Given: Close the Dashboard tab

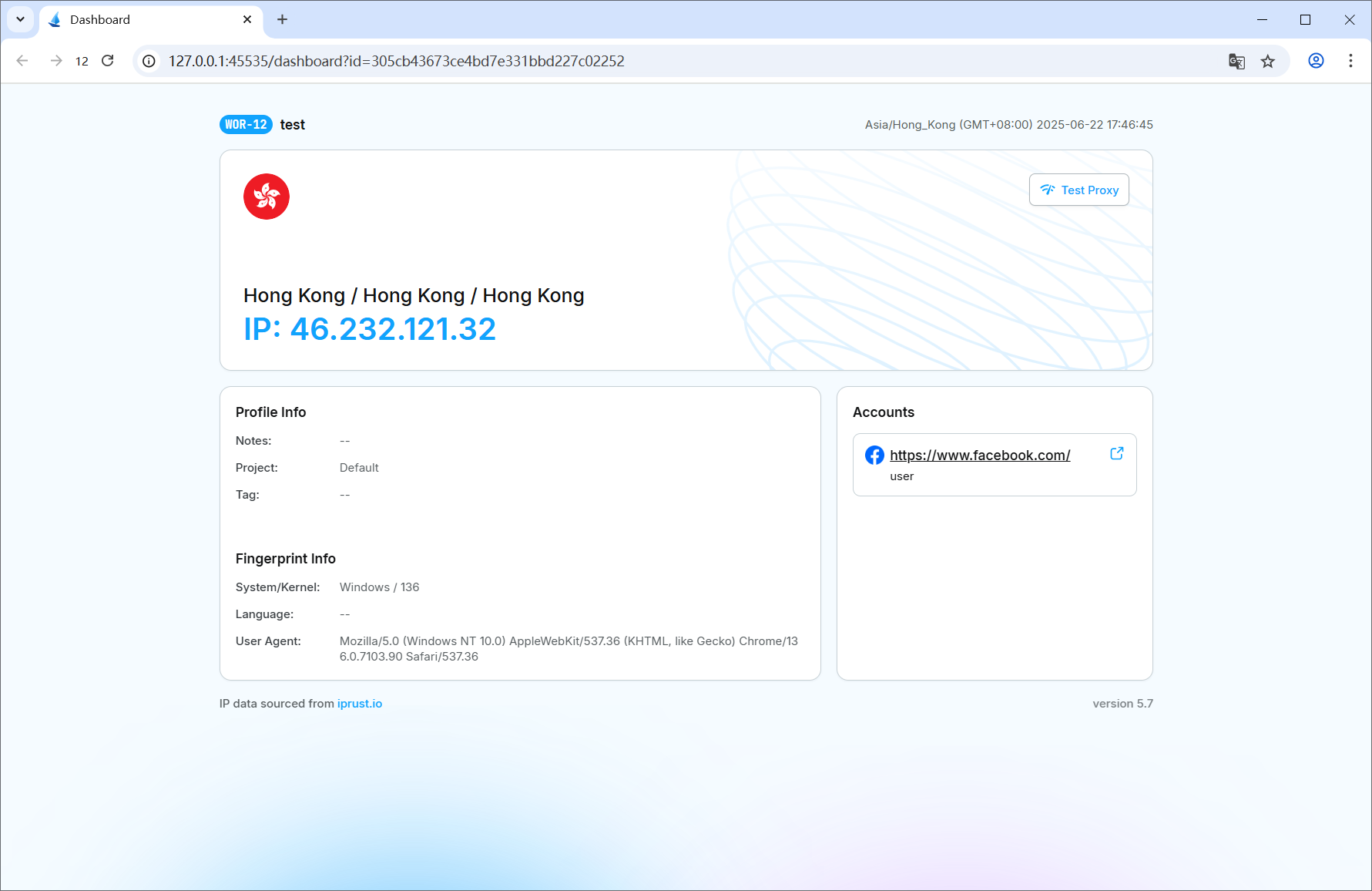Looking at the screenshot, I should (x=247, y=20).
